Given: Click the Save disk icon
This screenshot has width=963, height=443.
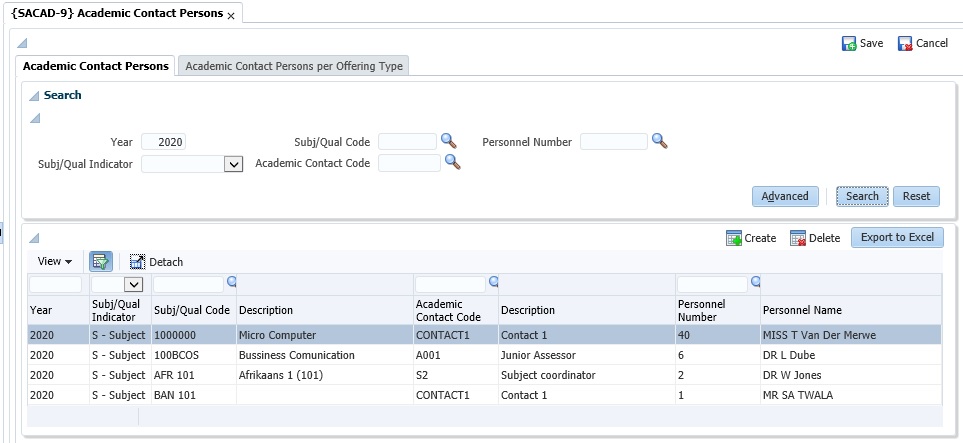Looking at the screenshot, I should click(849, 44).
